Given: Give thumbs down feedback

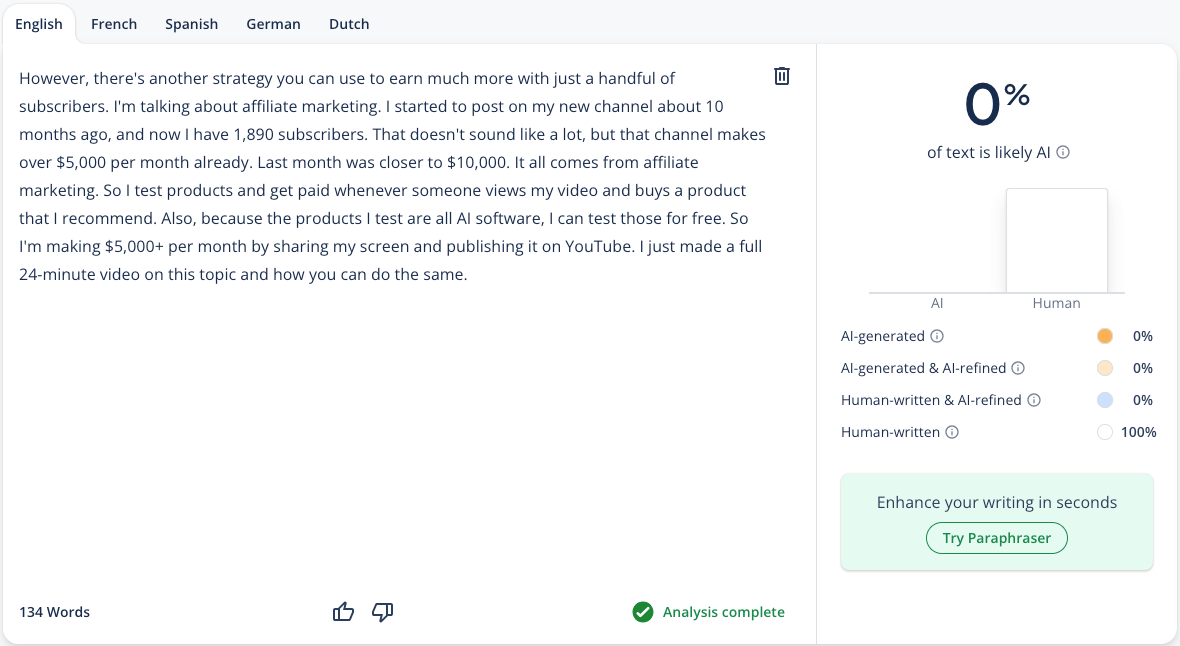Looking at the screenshot, I should (382, 612).
